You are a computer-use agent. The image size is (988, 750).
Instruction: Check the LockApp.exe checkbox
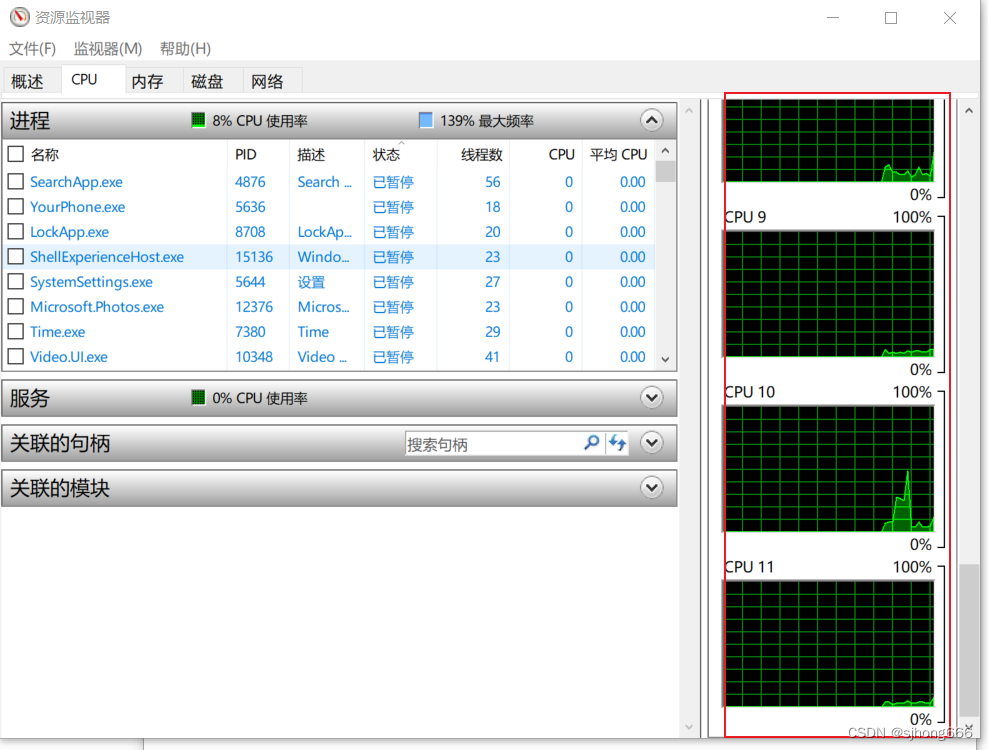(16, 232)
